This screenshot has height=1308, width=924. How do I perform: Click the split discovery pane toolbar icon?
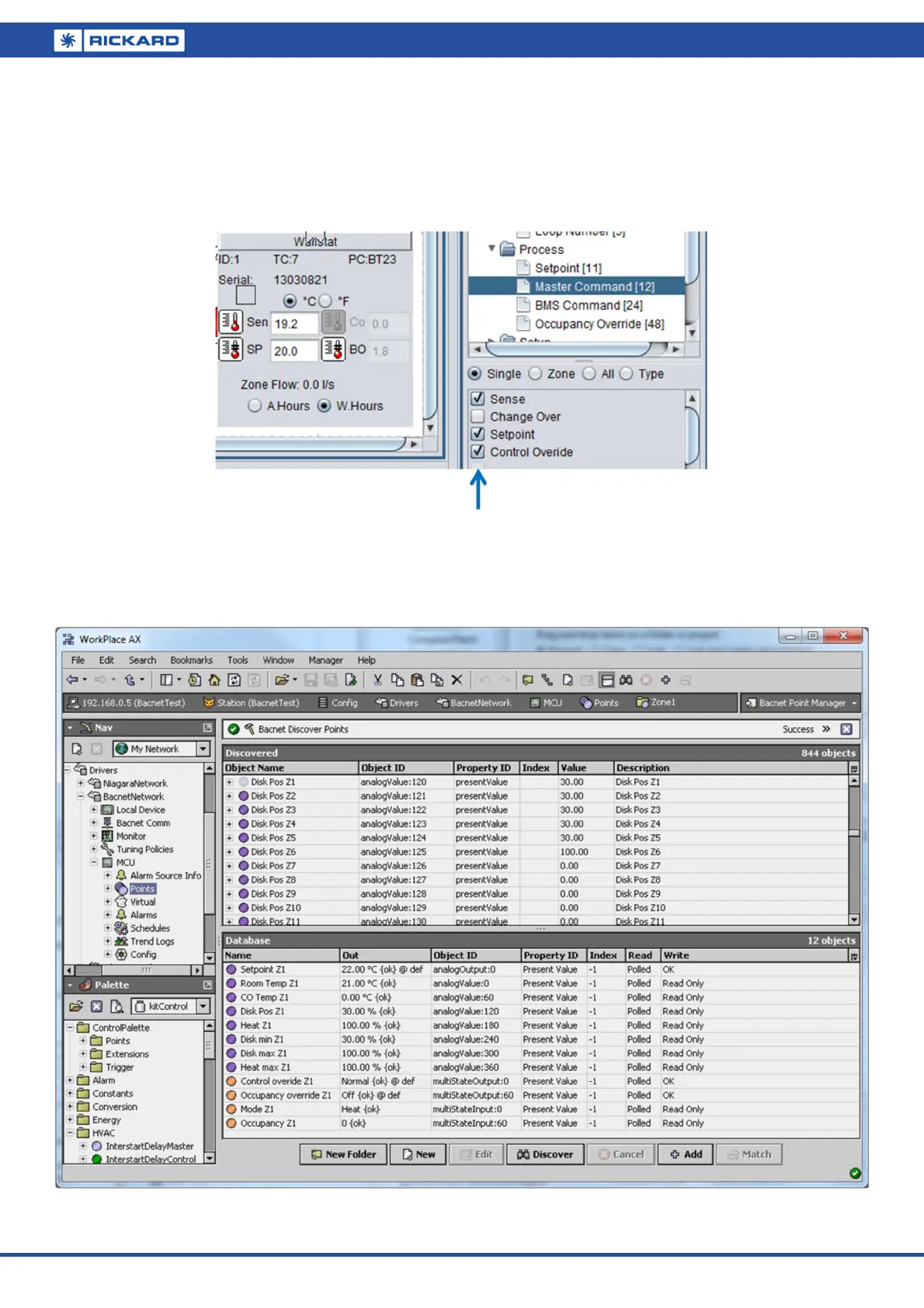pos(607,680)
